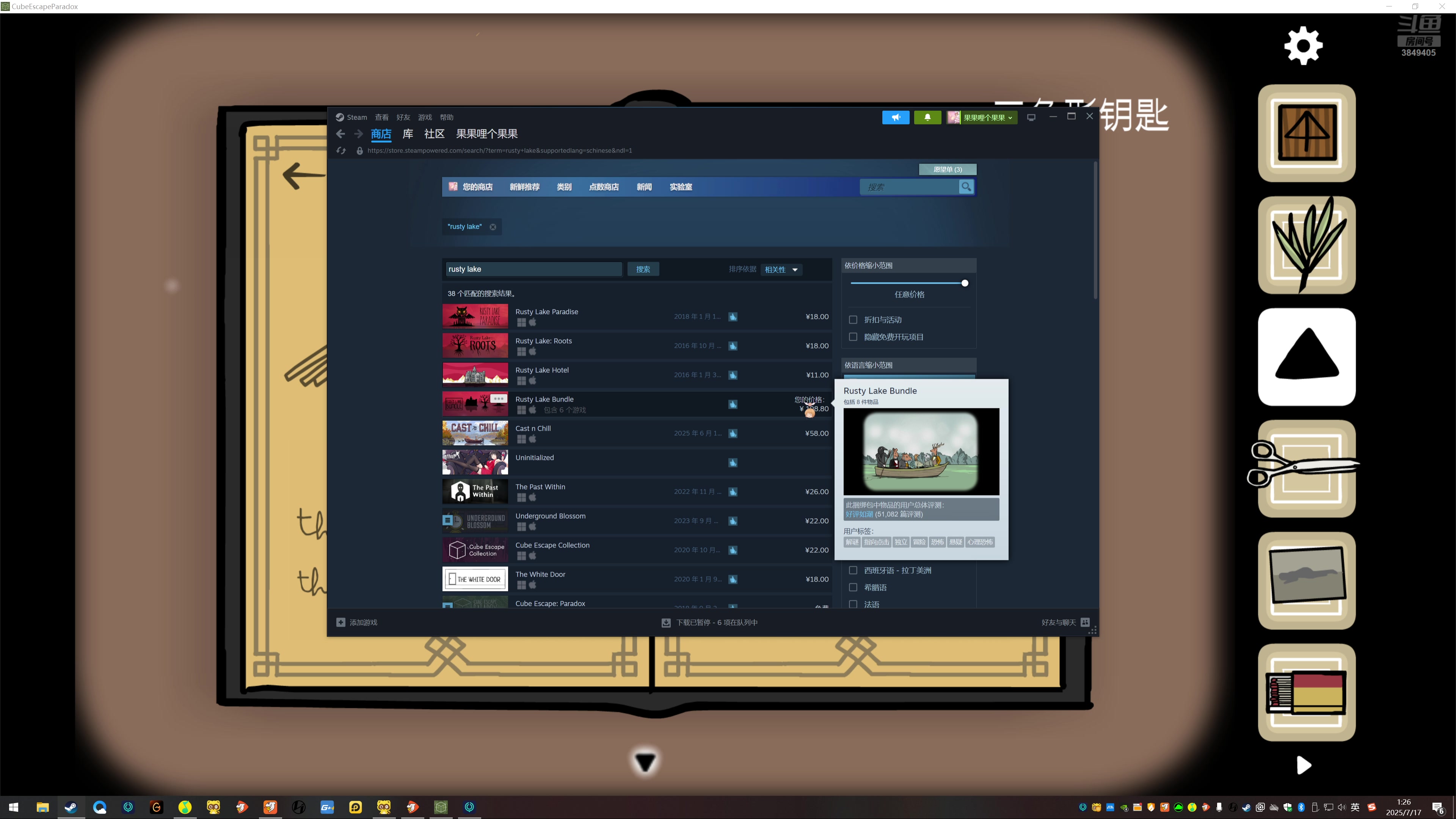
Task: Go forward in Steam navigation
Action: pyautogui.click(x=358, y=134)
